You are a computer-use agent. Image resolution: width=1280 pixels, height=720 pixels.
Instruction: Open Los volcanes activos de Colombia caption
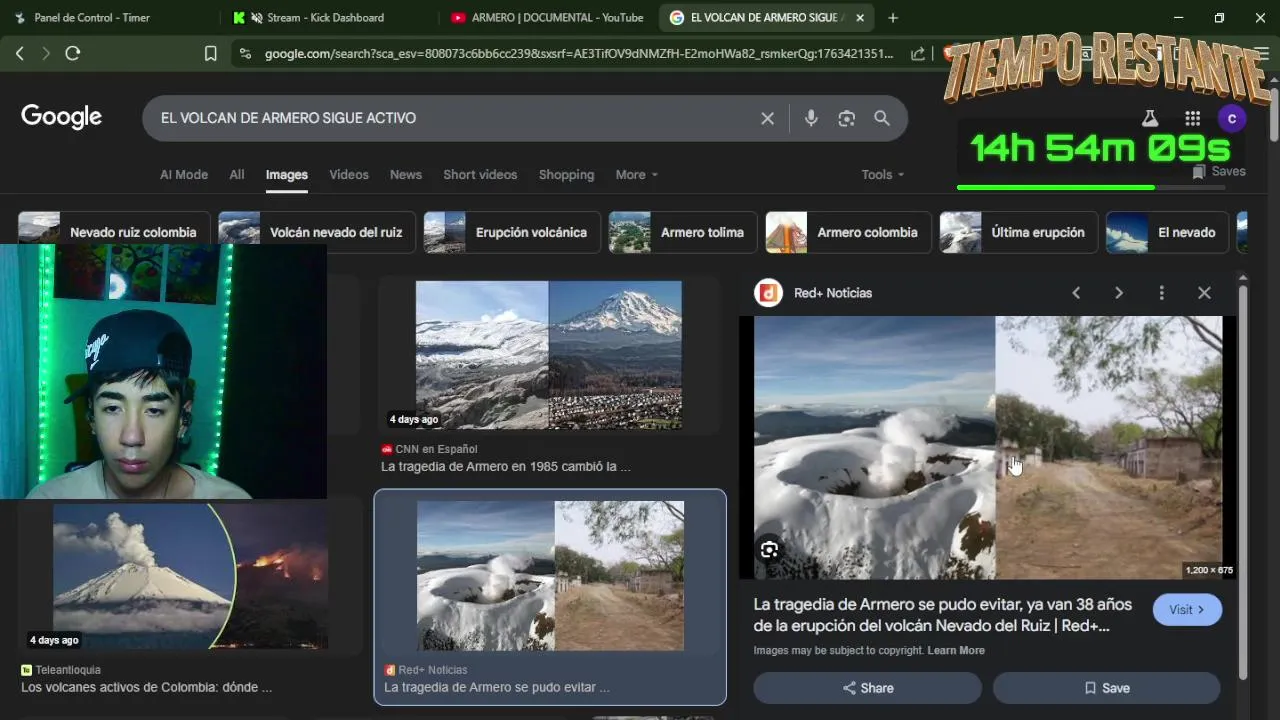tap(146, 687)
